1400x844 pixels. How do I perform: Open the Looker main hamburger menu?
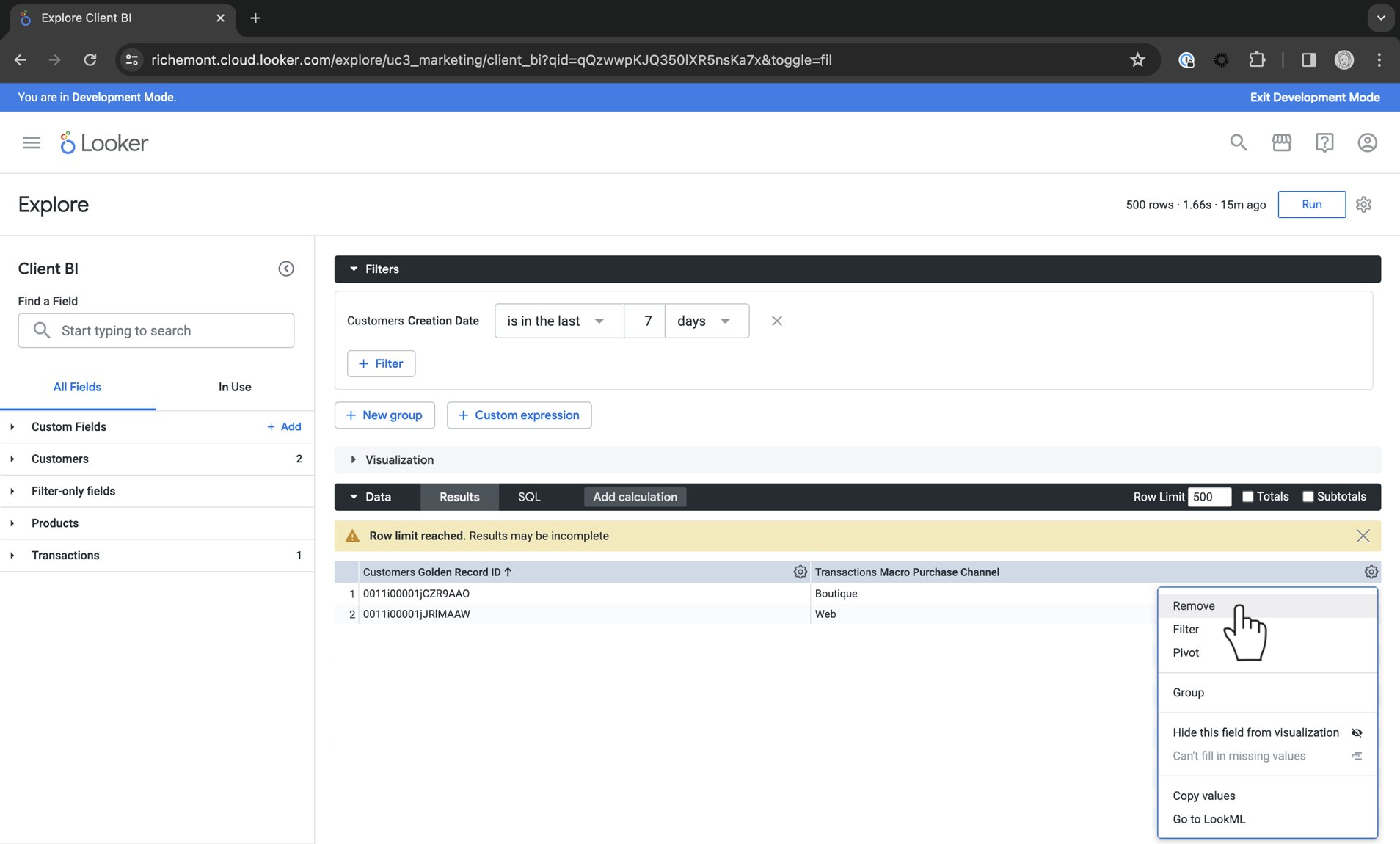[x=32, y=142]
